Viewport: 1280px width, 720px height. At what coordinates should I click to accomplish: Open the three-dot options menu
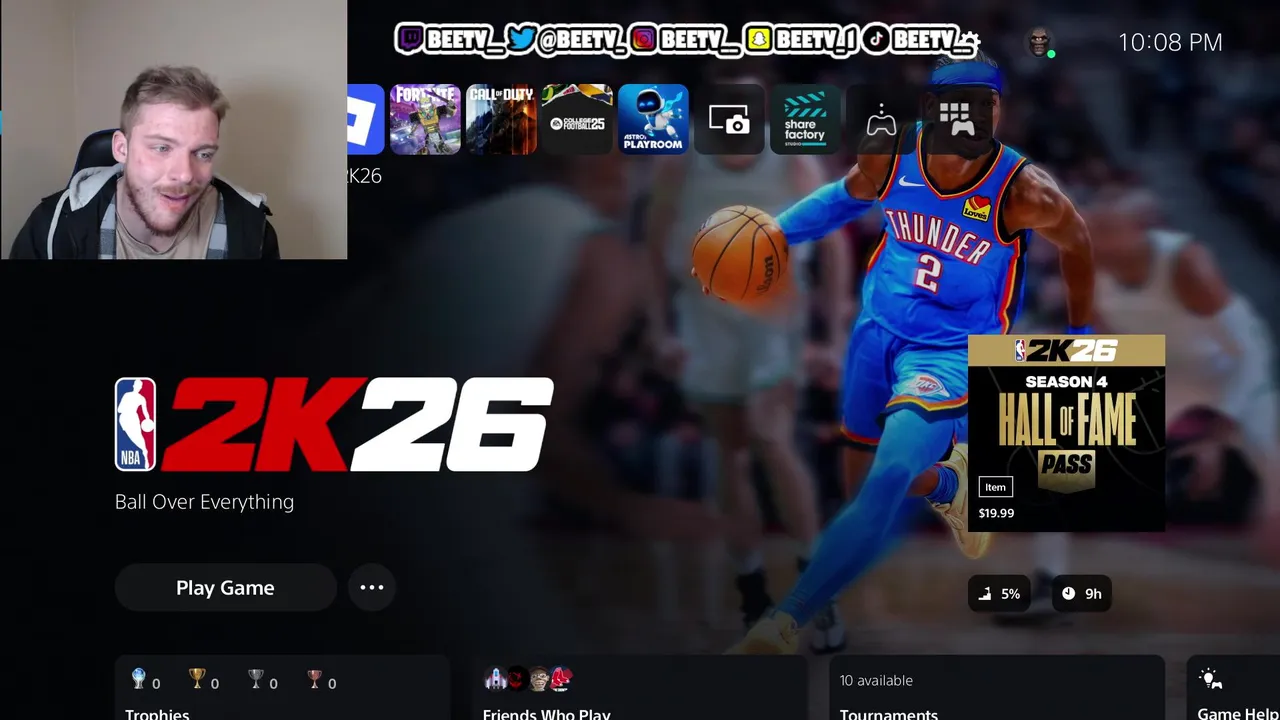click(372, 588)
